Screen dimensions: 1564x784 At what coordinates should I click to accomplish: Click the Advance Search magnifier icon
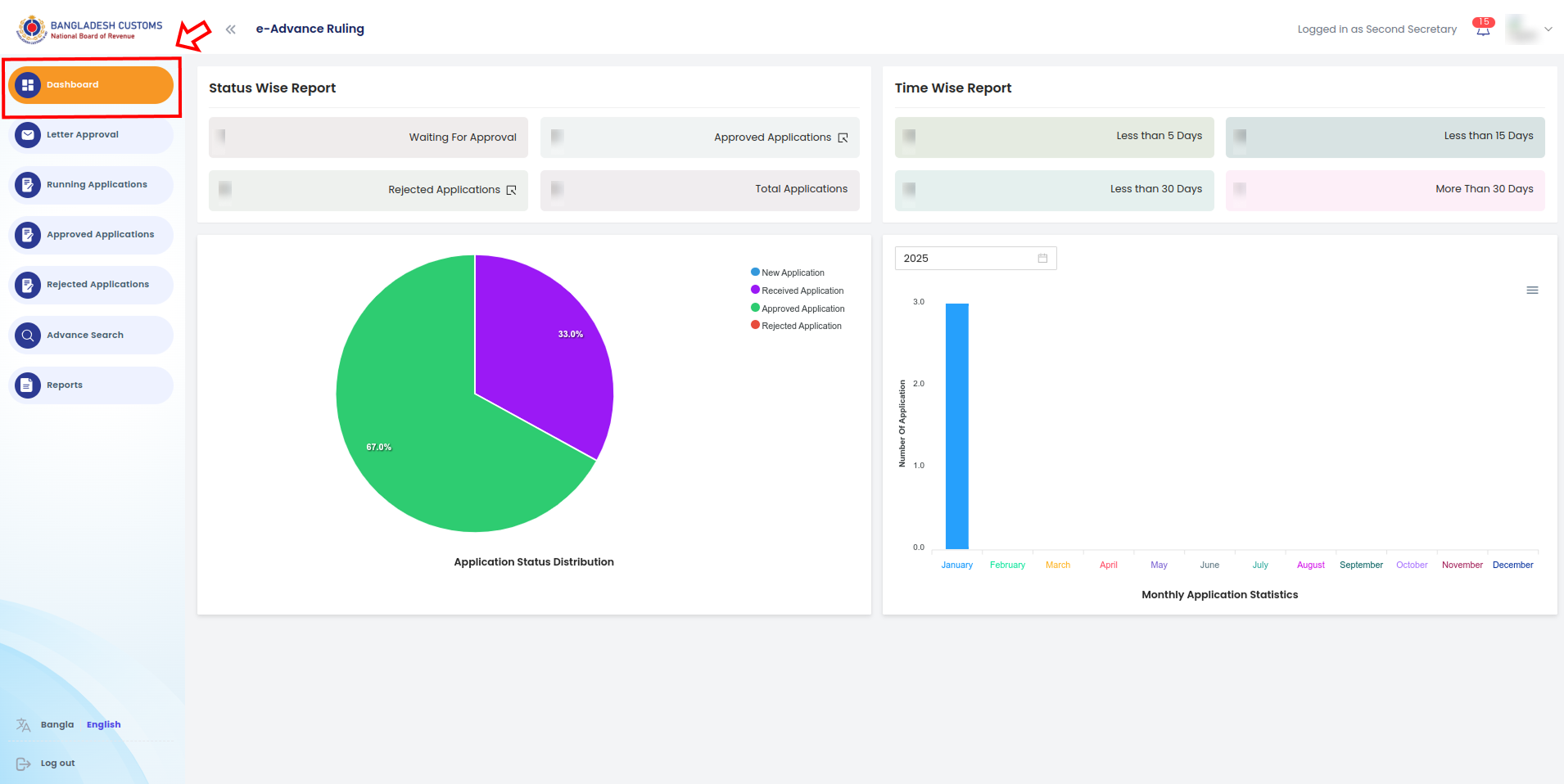(28, 336)
